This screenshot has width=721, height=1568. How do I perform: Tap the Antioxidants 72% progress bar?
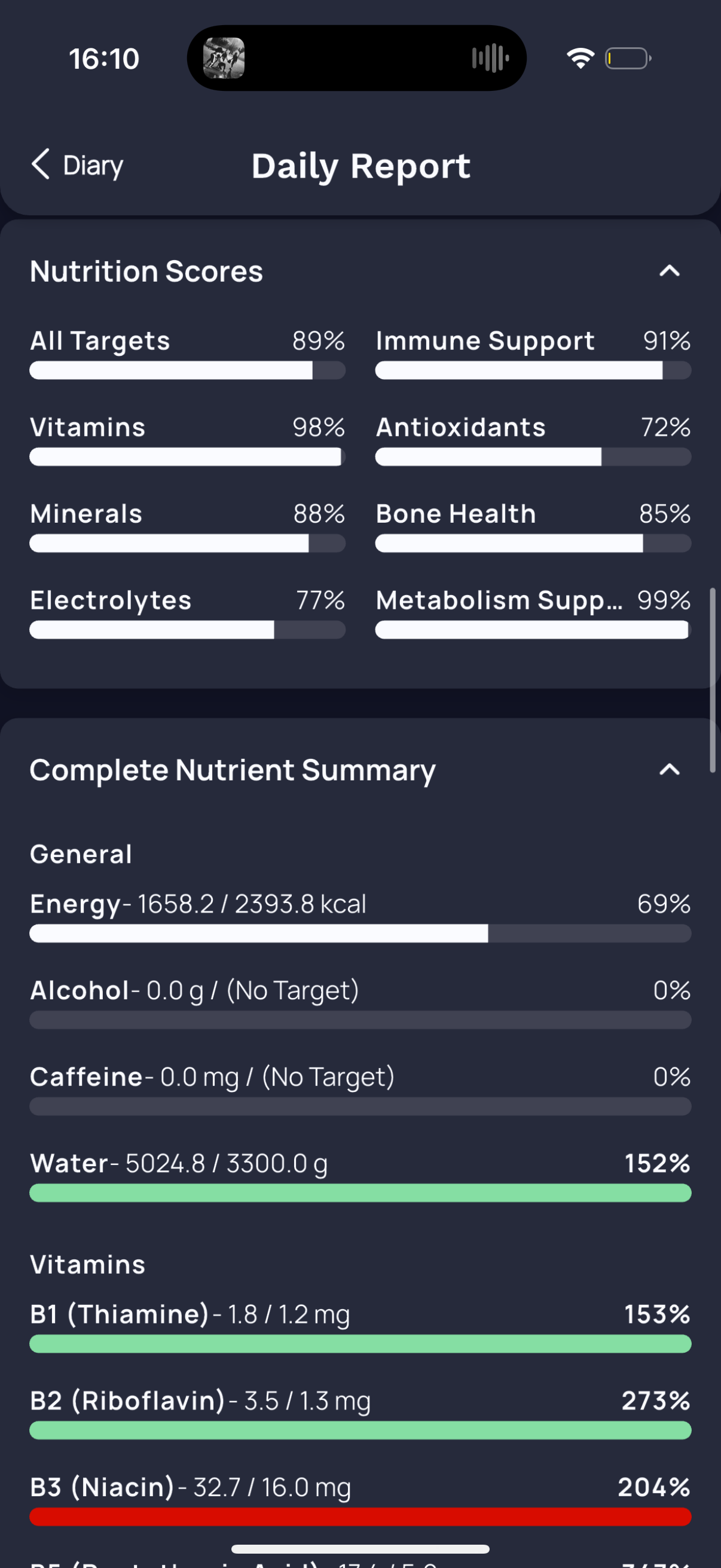[x=533, y=457]
